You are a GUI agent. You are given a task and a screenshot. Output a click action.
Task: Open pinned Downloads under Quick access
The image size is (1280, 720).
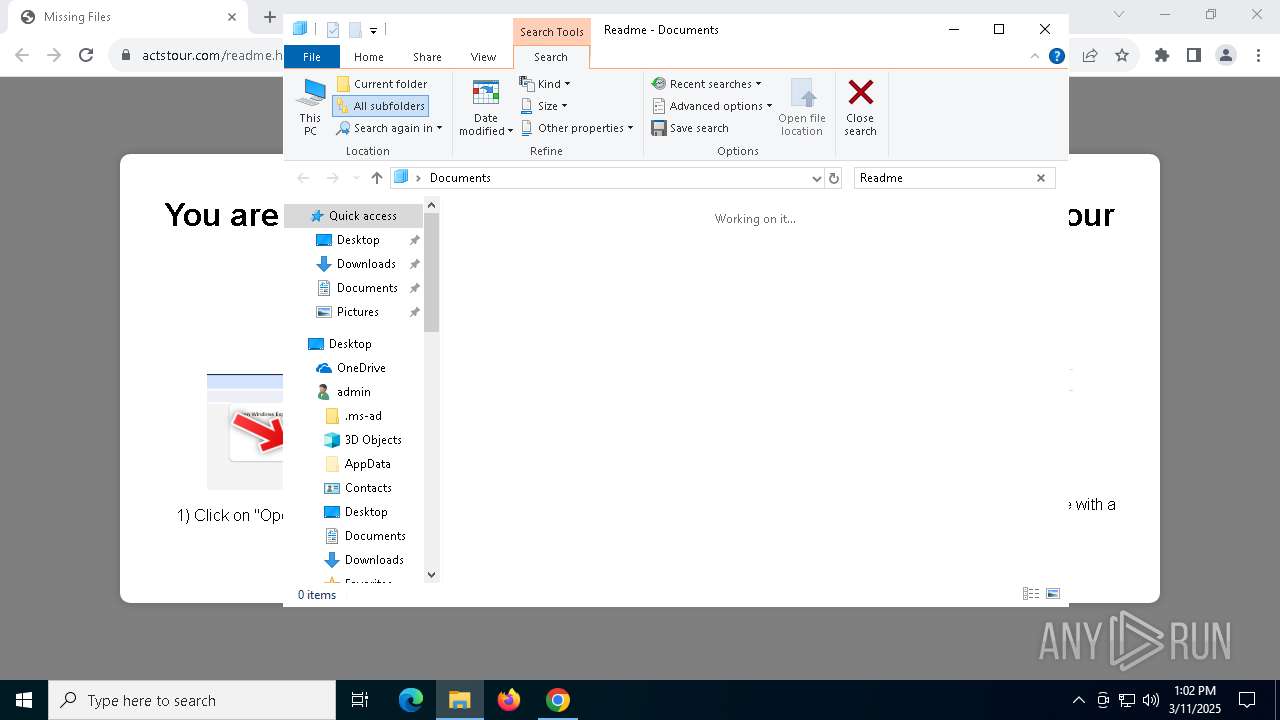tap(366, 264)
